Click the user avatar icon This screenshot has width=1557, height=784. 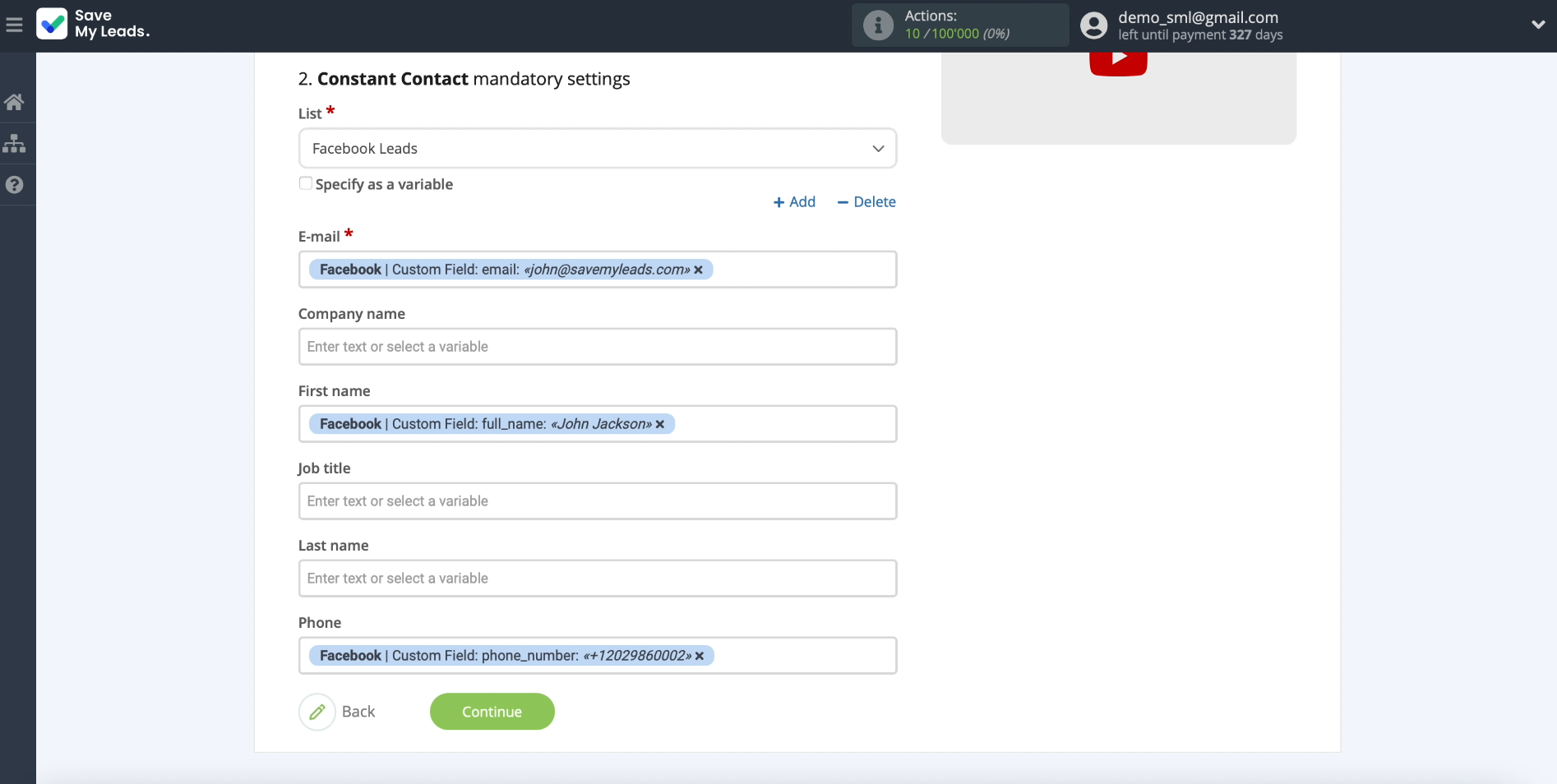point(1093,25)
